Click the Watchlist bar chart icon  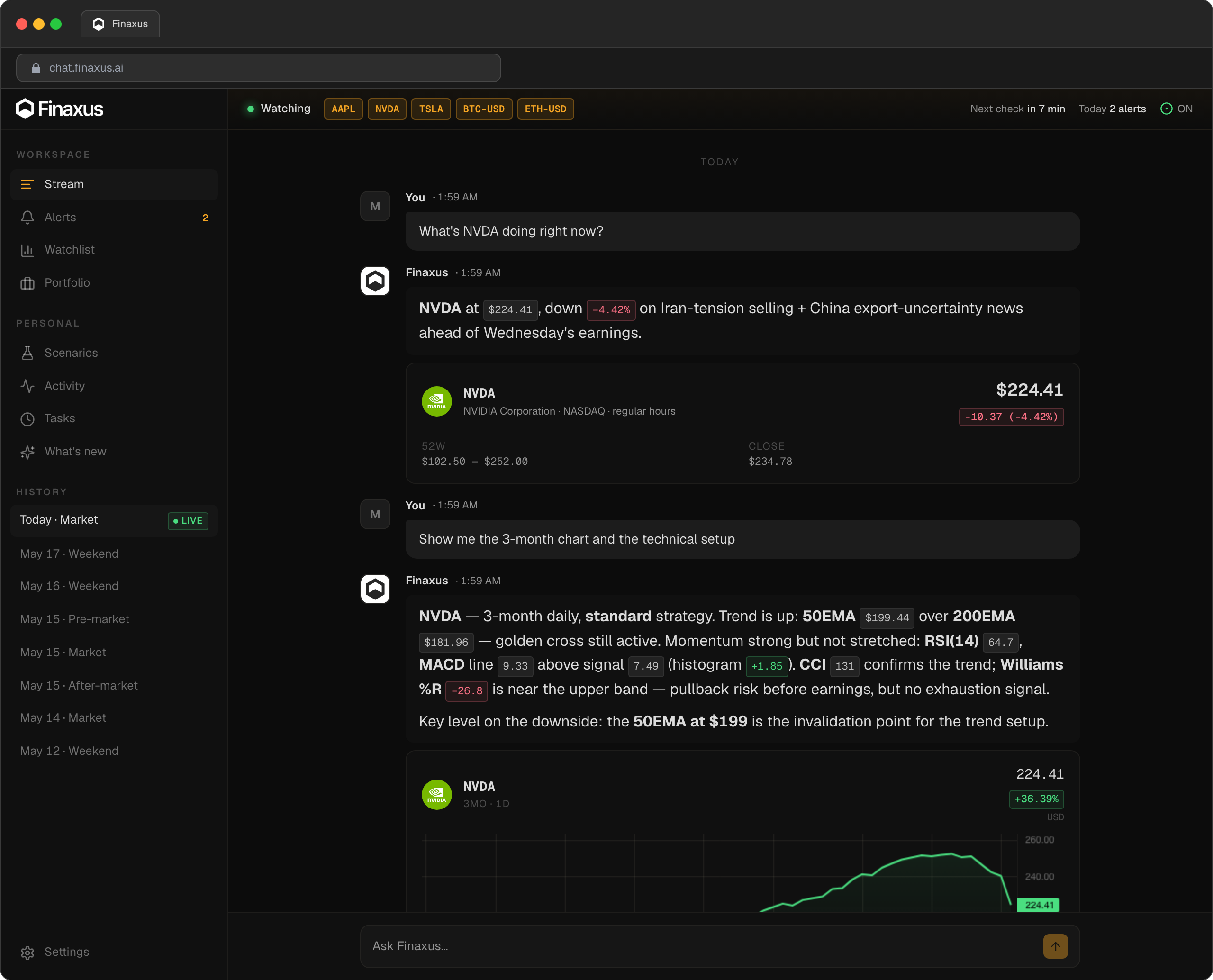(27, 250)
